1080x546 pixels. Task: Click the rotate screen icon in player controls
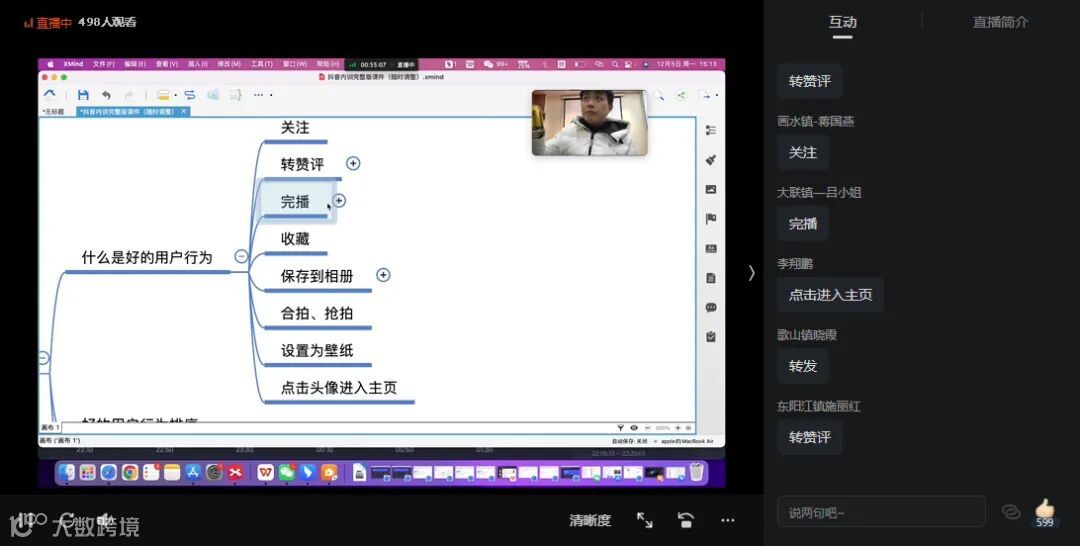pyautogui.click(x=686, y=521)
